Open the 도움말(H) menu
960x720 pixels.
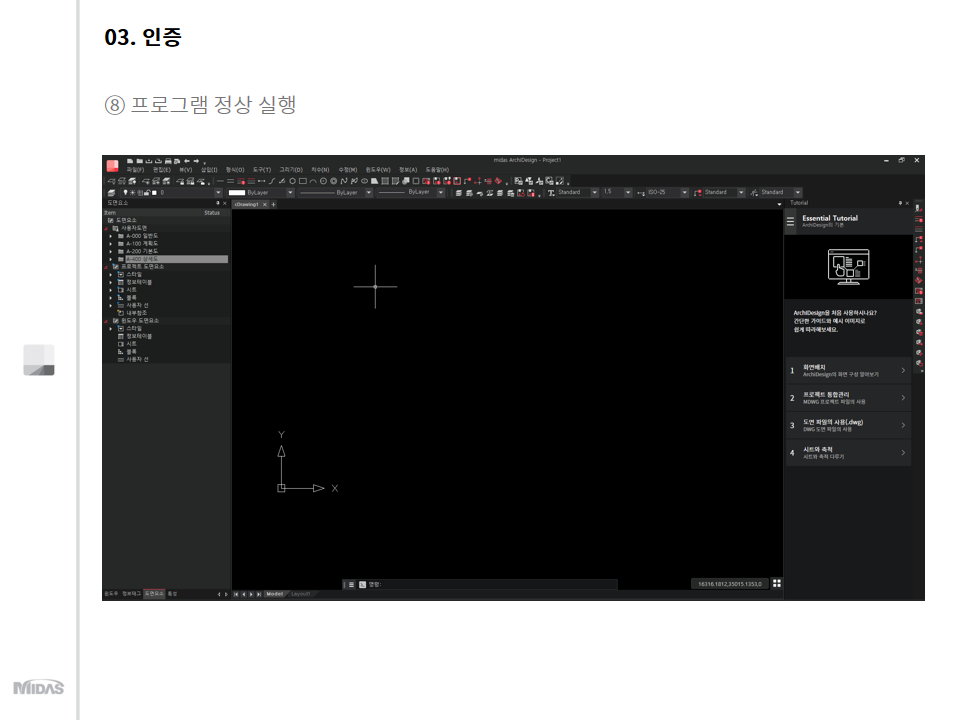pos(437,170)
